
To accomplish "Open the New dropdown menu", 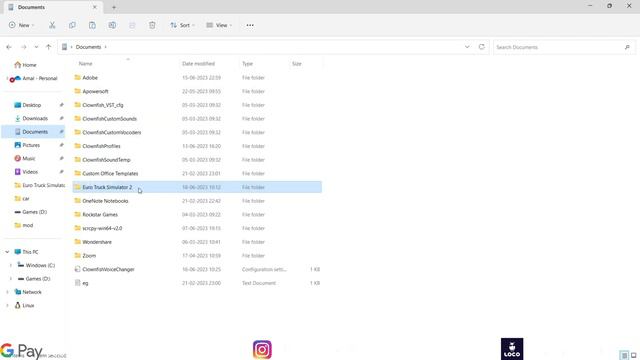I will coord(22,25).
